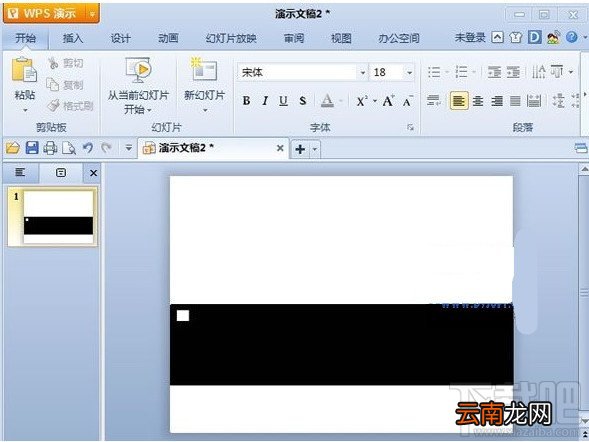
Task: Copy the selection with 复制
Action: coord(65,85)
